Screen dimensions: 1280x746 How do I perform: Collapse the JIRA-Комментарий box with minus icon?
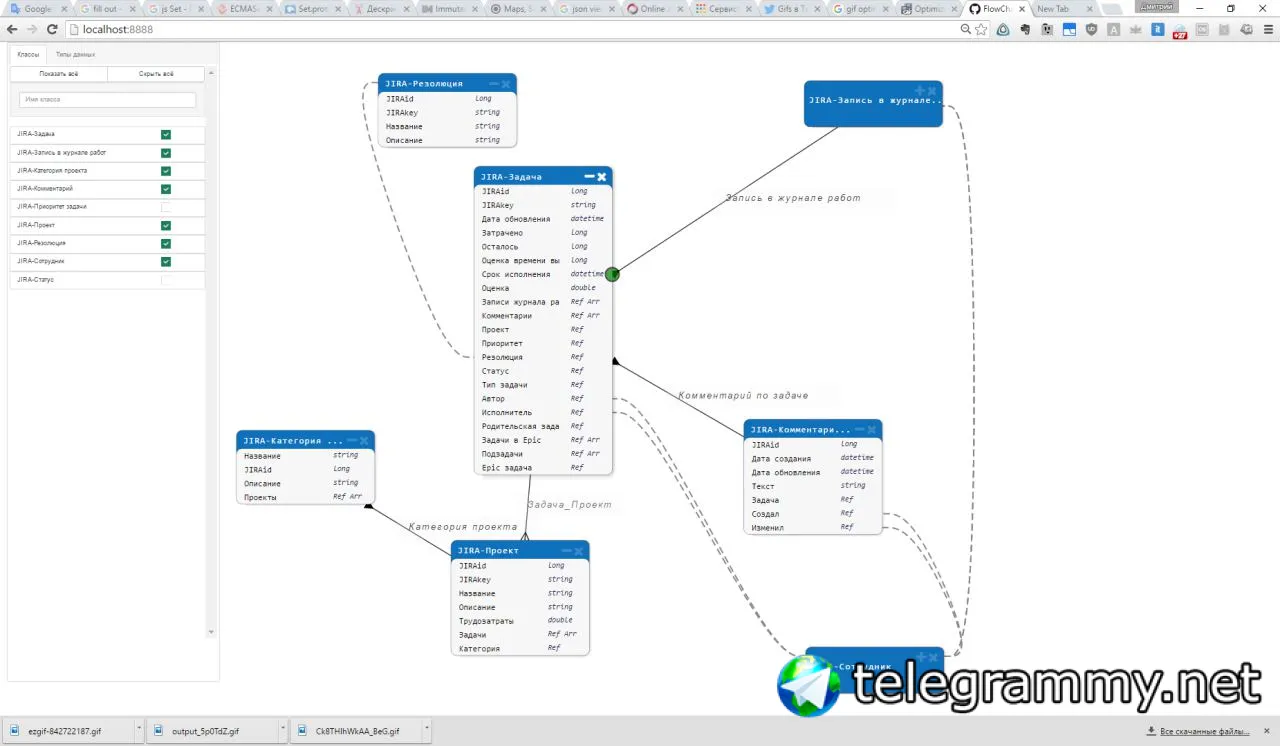tap(859, 430)
